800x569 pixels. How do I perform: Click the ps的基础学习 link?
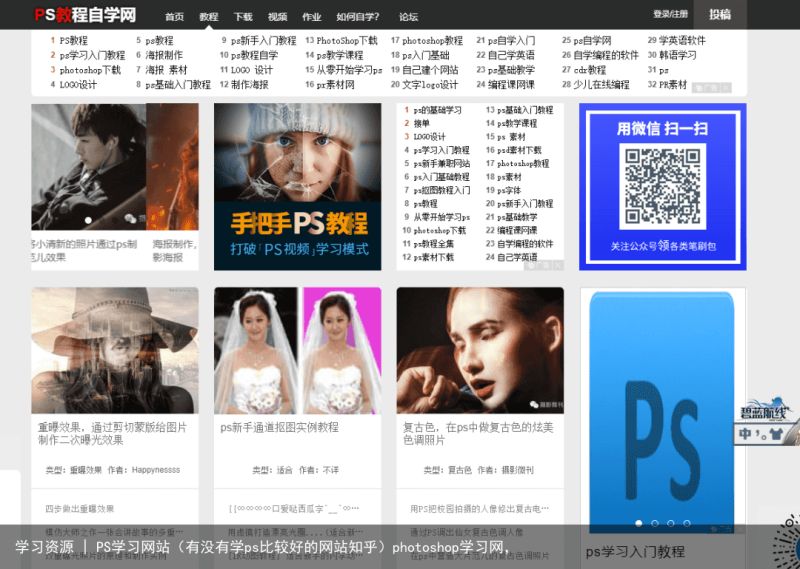point(437,110)
